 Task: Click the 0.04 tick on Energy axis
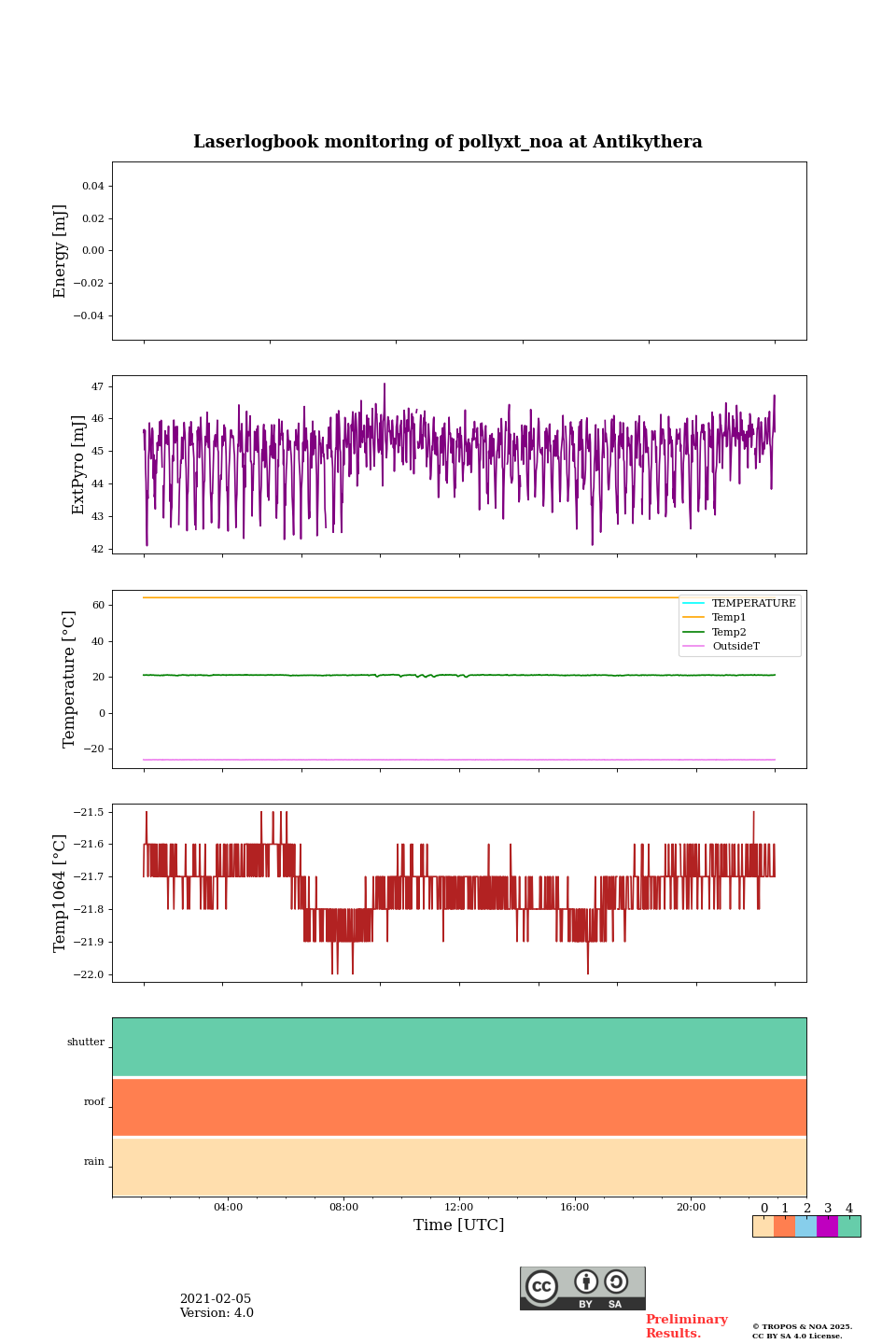(x=93, y=186)
